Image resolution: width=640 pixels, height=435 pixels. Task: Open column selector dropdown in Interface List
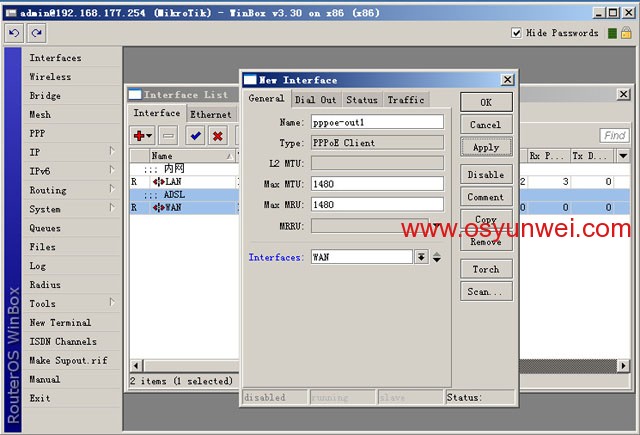[x=622, y=156]
